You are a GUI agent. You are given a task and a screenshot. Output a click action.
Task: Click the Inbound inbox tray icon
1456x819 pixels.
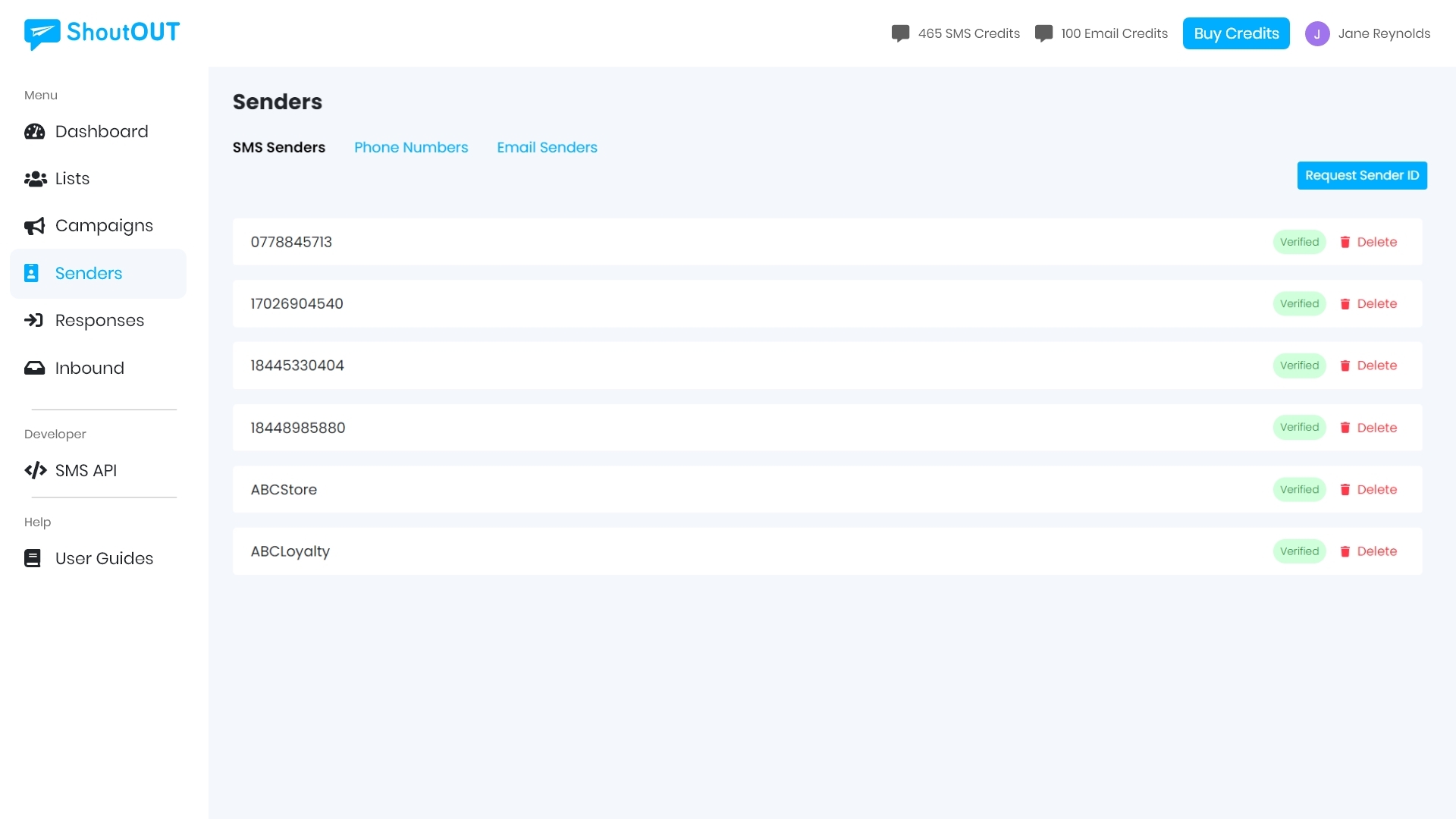click(x=34, y=369)
